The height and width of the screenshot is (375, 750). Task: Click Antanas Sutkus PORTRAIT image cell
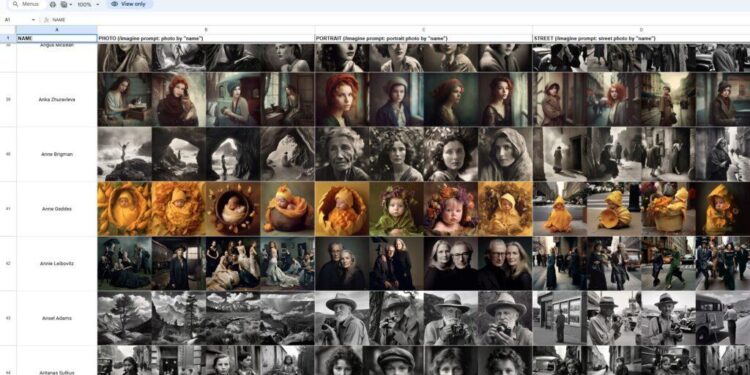tap(424, 361)
